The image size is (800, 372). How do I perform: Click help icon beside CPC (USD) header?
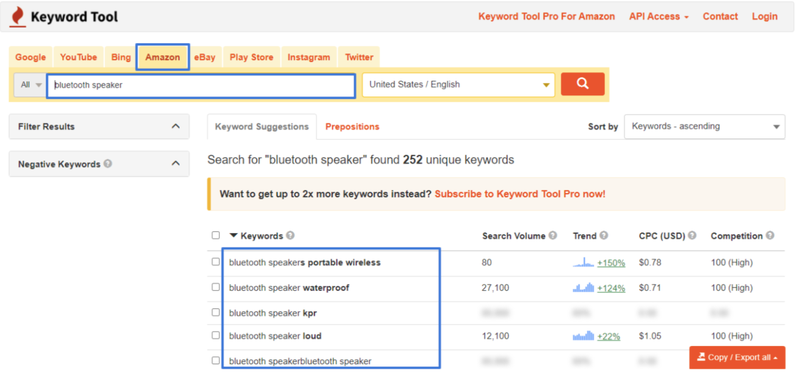pos(692,236)
